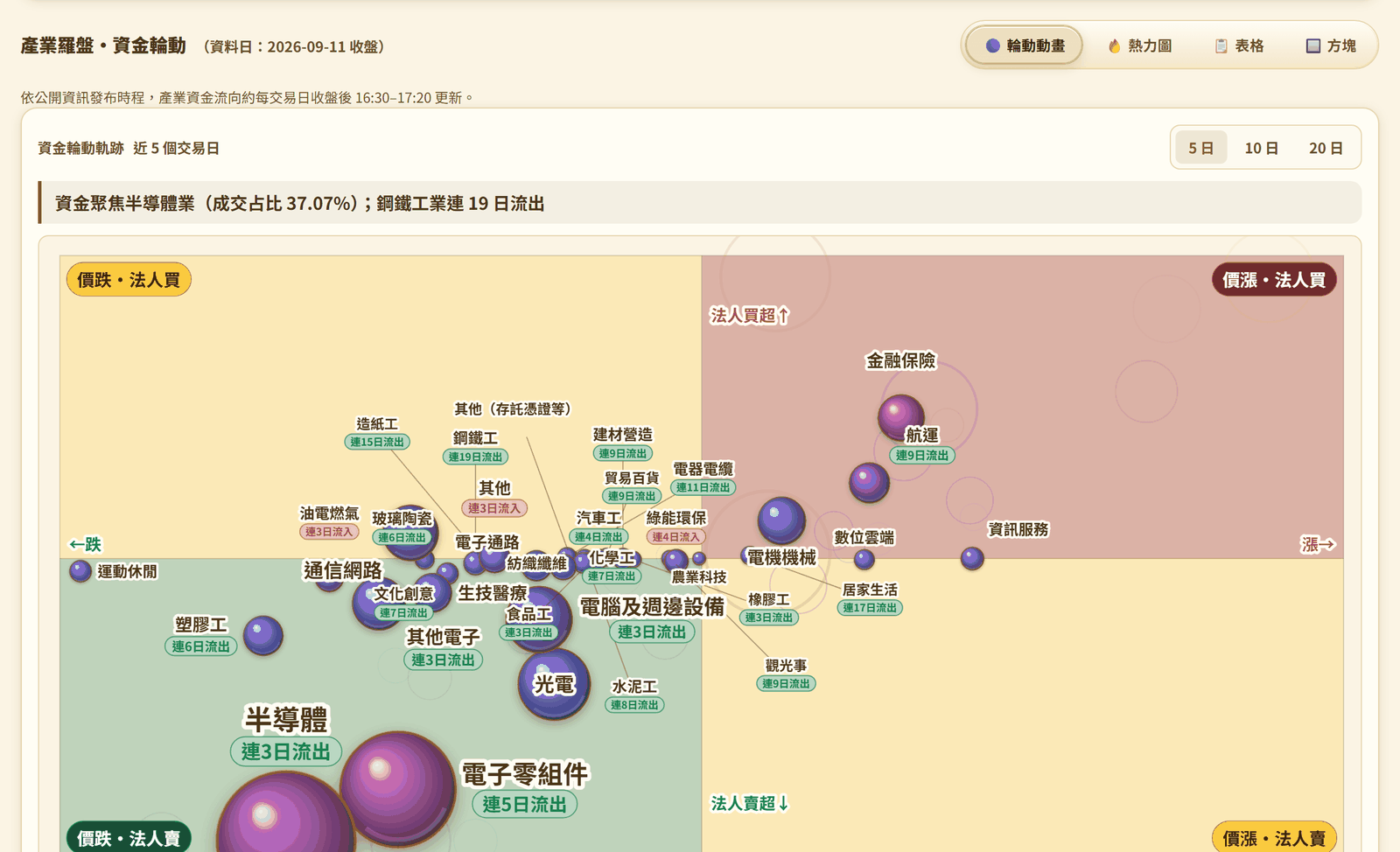The width and height of the screenshot is (1400, 852).
Task: Click the 綠能環保 label
Action: point(676,518)
